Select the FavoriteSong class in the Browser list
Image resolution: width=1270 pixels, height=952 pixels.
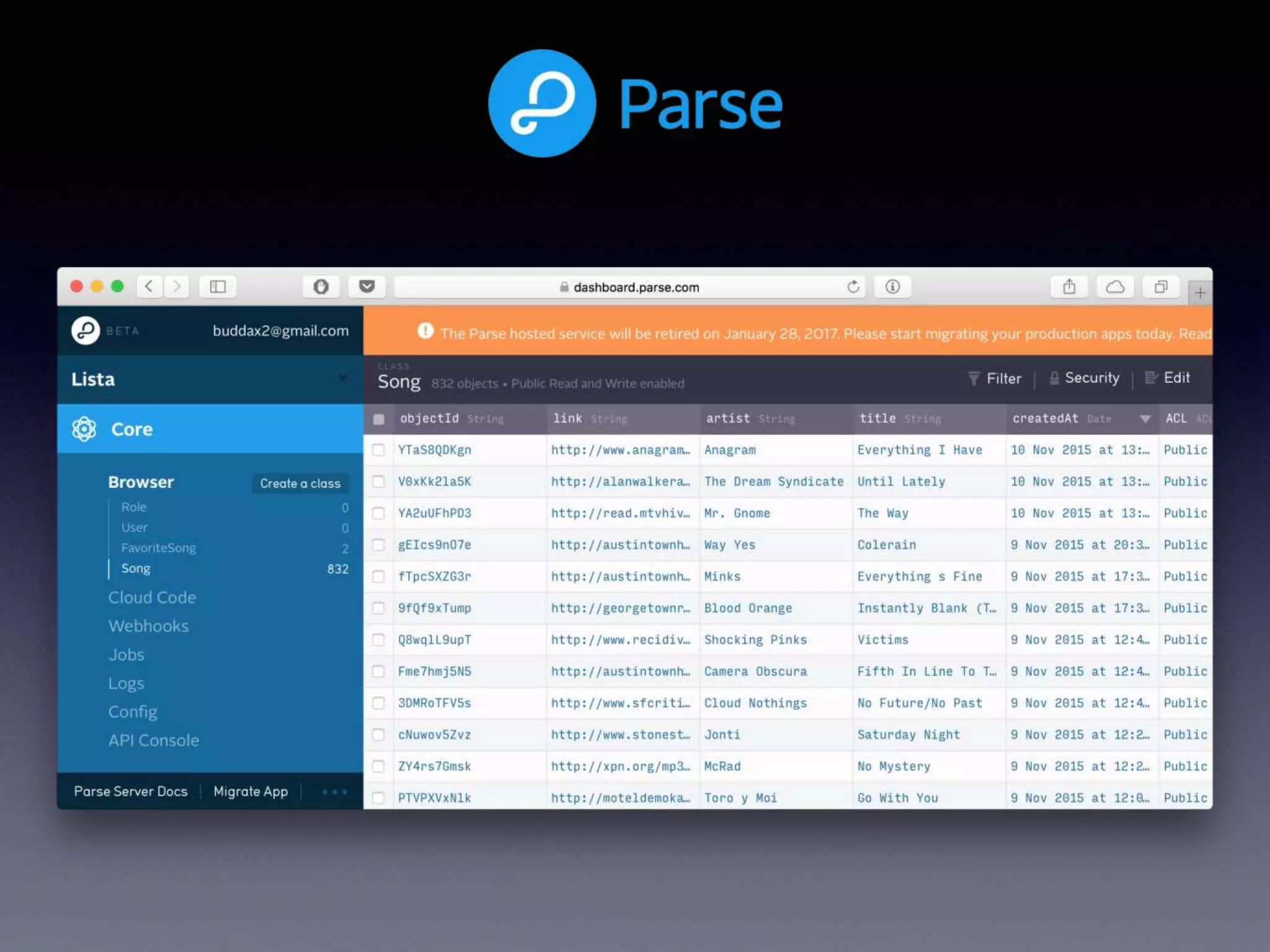click(159, 548)
